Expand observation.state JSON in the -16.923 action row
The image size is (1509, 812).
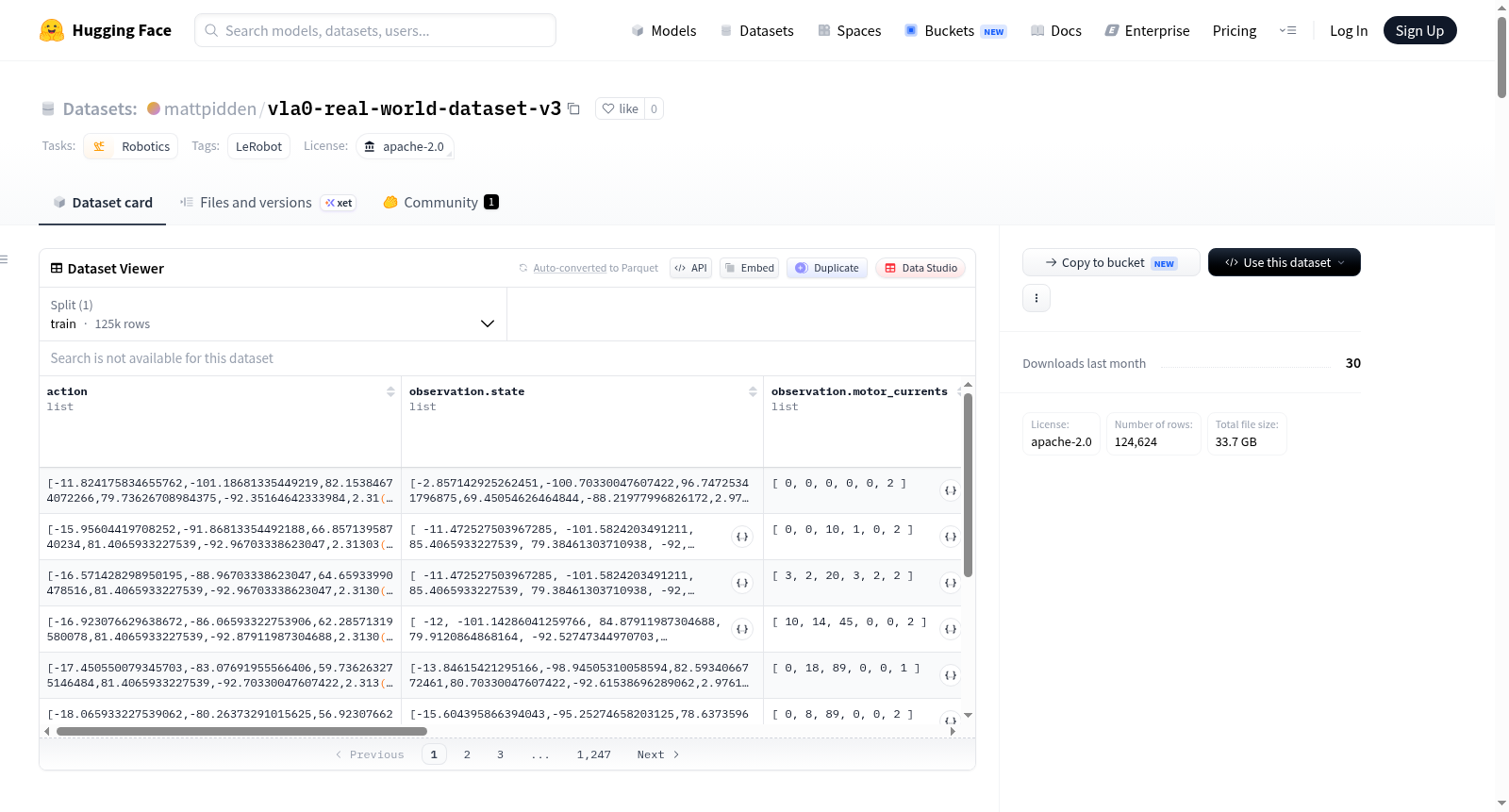click(x=742, y=629)
